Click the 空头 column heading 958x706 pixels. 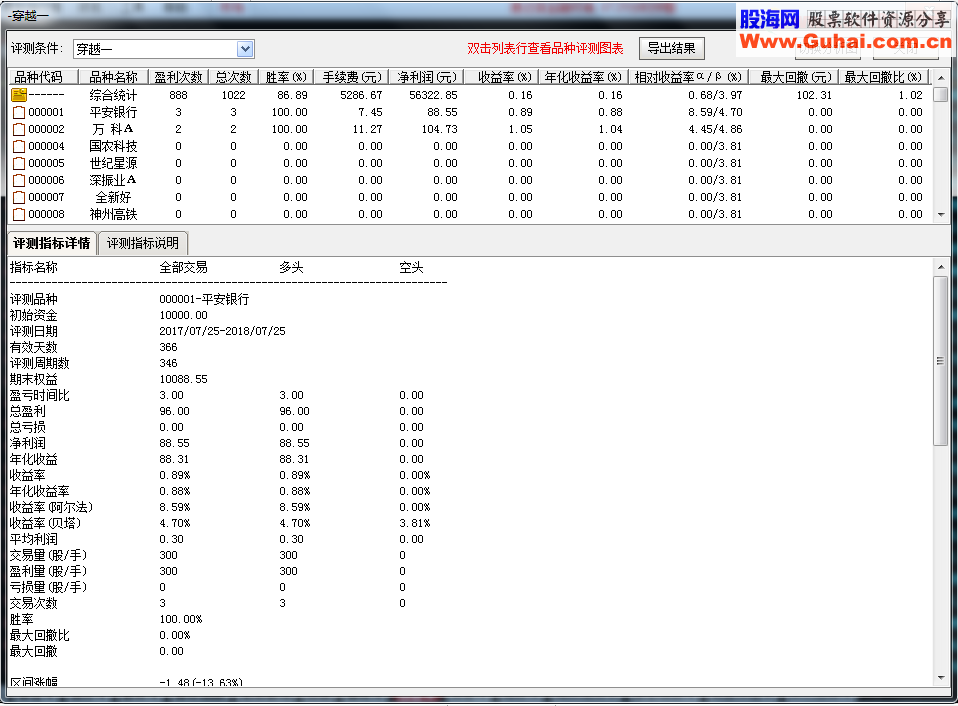[411, 267]
